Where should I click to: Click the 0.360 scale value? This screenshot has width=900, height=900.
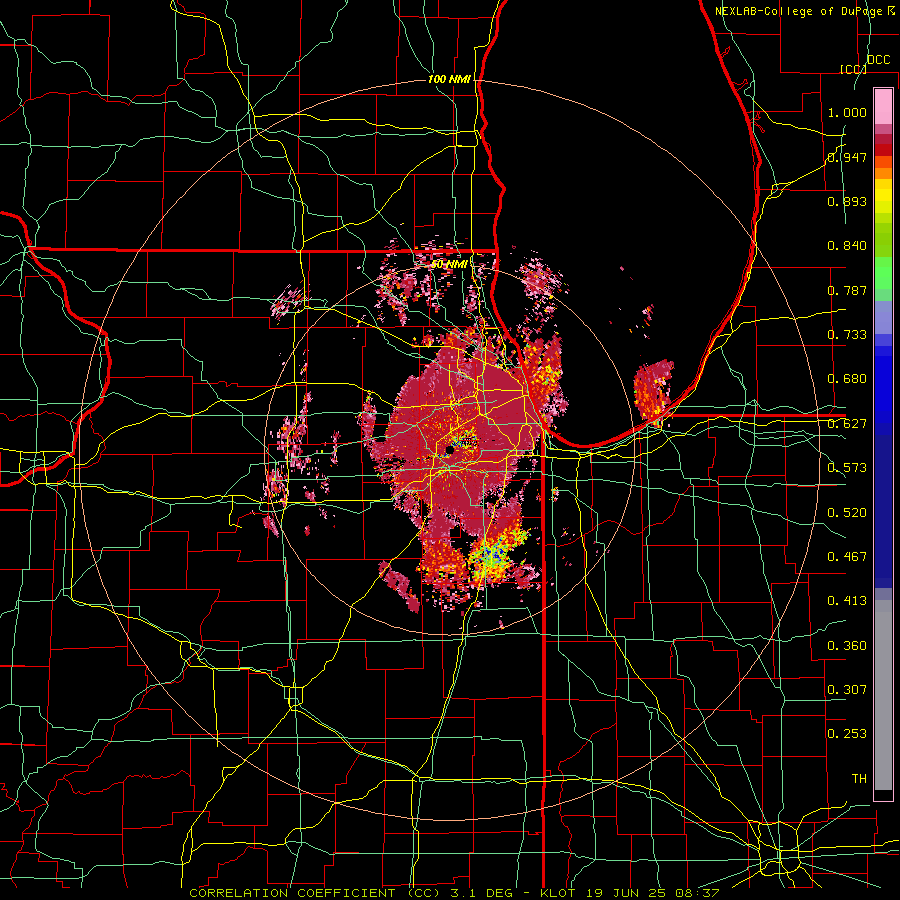click(847, 646)
